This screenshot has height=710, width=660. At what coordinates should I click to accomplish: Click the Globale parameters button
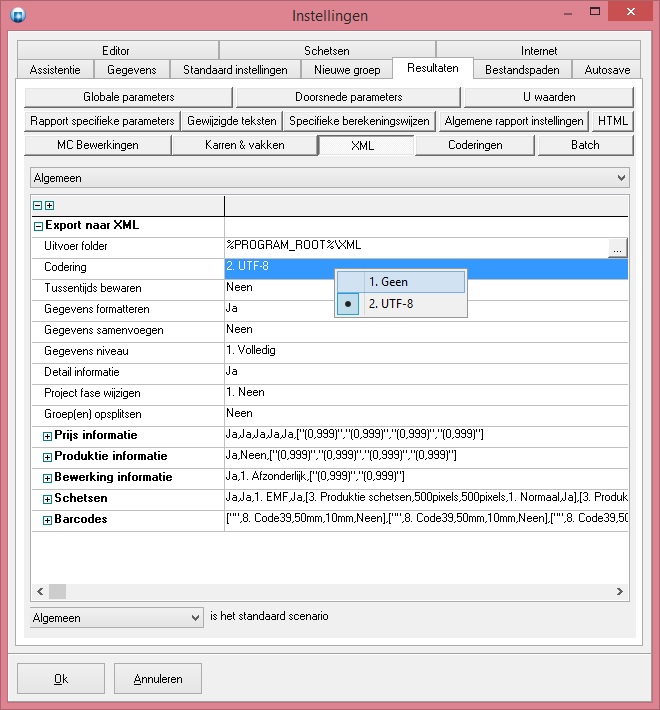129,97
